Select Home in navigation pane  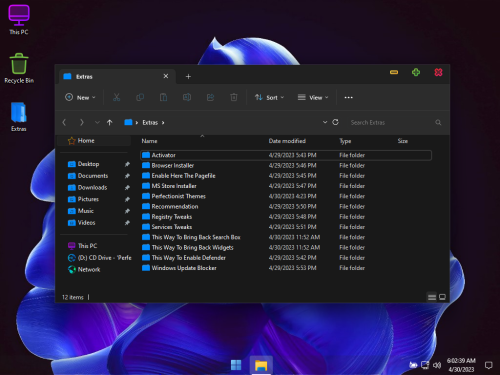[x=94, y=141]
